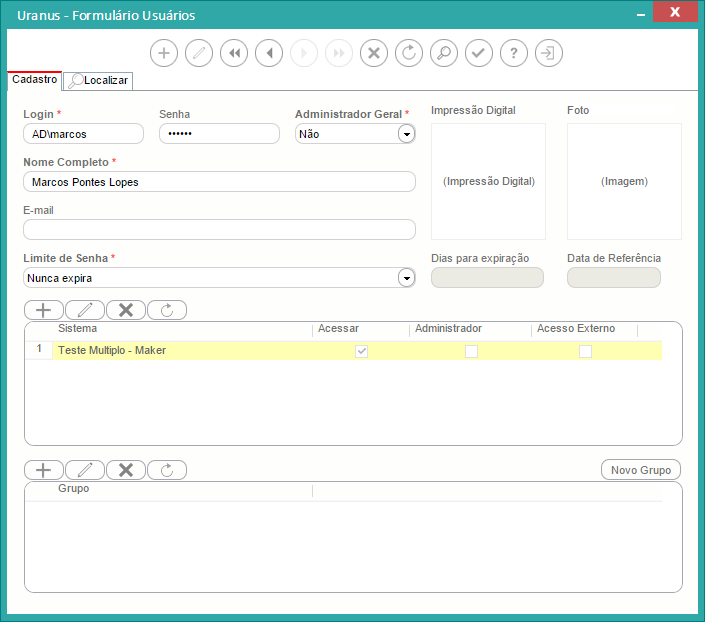Click the Nome Completo field
This screenshot has height=622, width=705.
coord(219,182)
